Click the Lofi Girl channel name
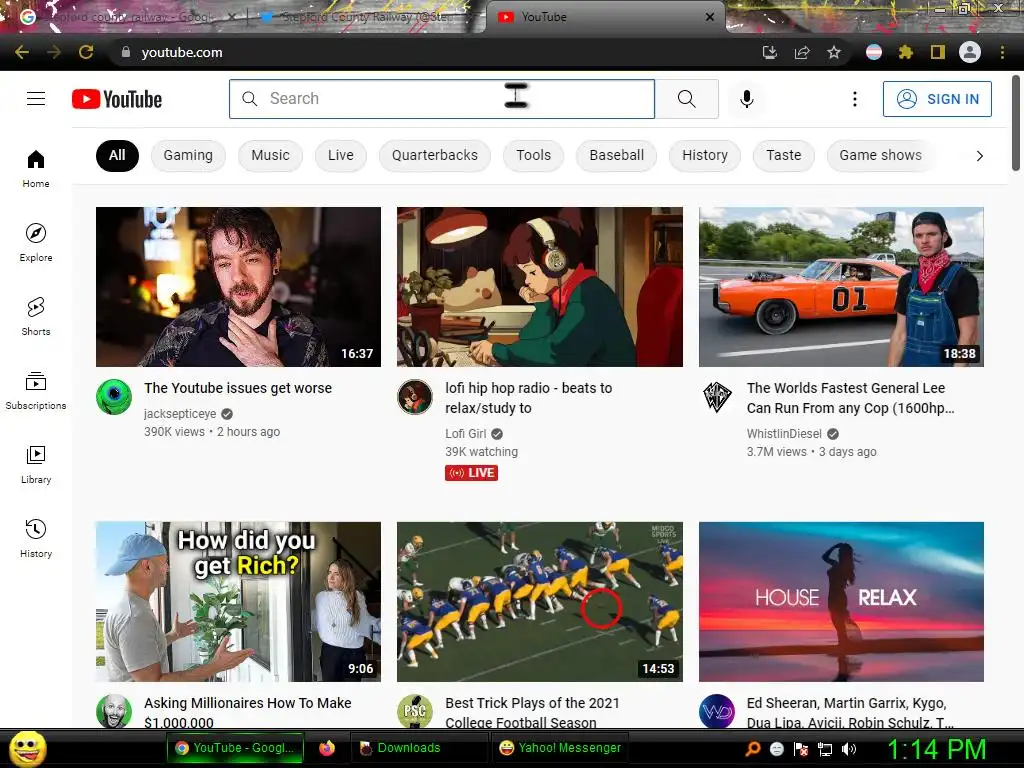The width and height of the screenshot is (1024, 768). pos(466,434)
